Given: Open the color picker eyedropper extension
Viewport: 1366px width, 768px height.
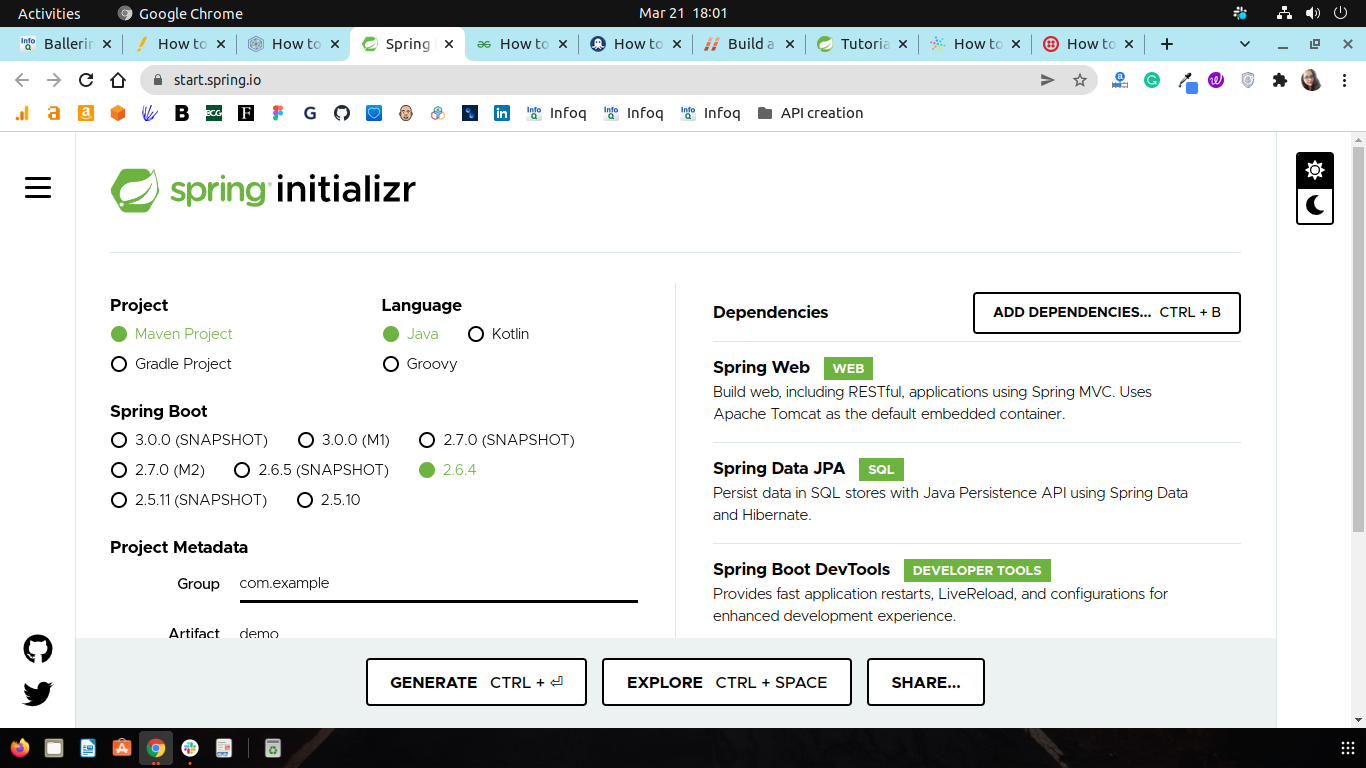Looking at the screenshot, I should 1186,81.
